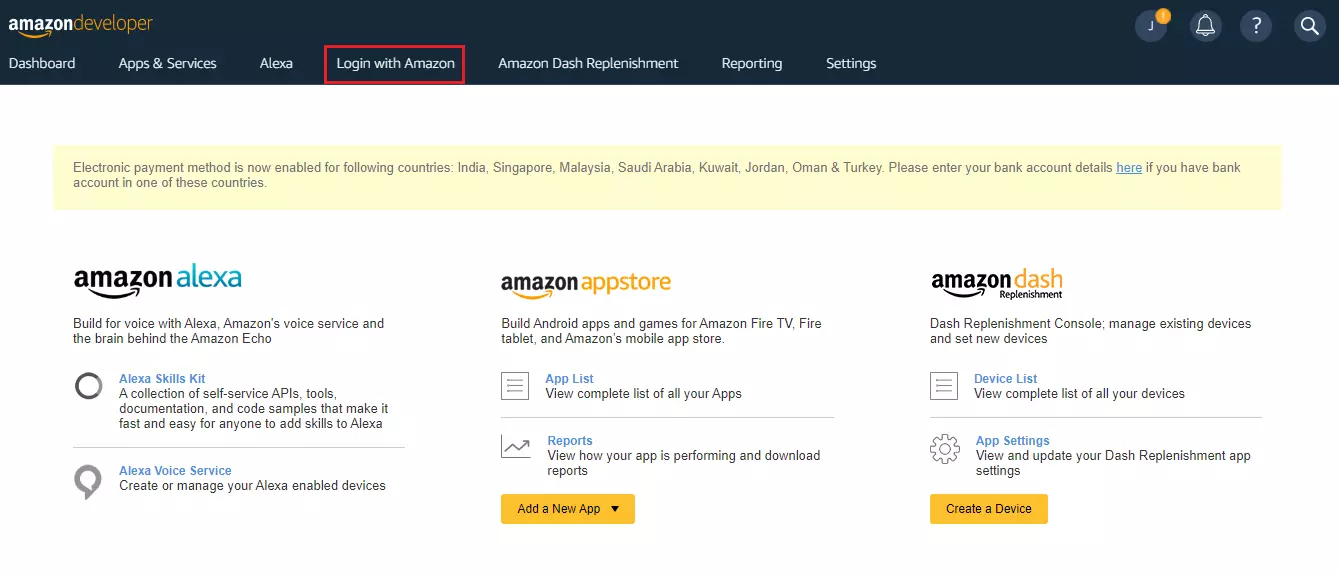Screen dimensions: 1339x575
Task: Open search with the magnifier icon
Action: (x=1309, y=27)
